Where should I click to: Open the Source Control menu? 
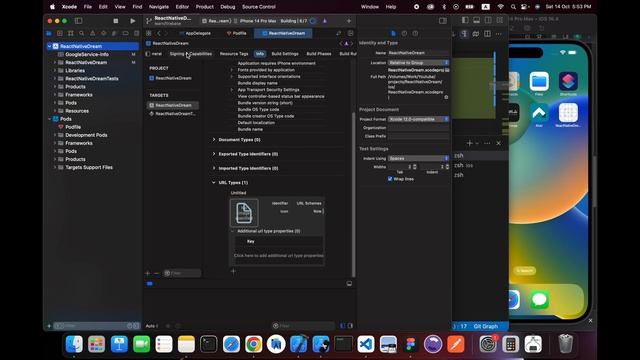point(259,7)
